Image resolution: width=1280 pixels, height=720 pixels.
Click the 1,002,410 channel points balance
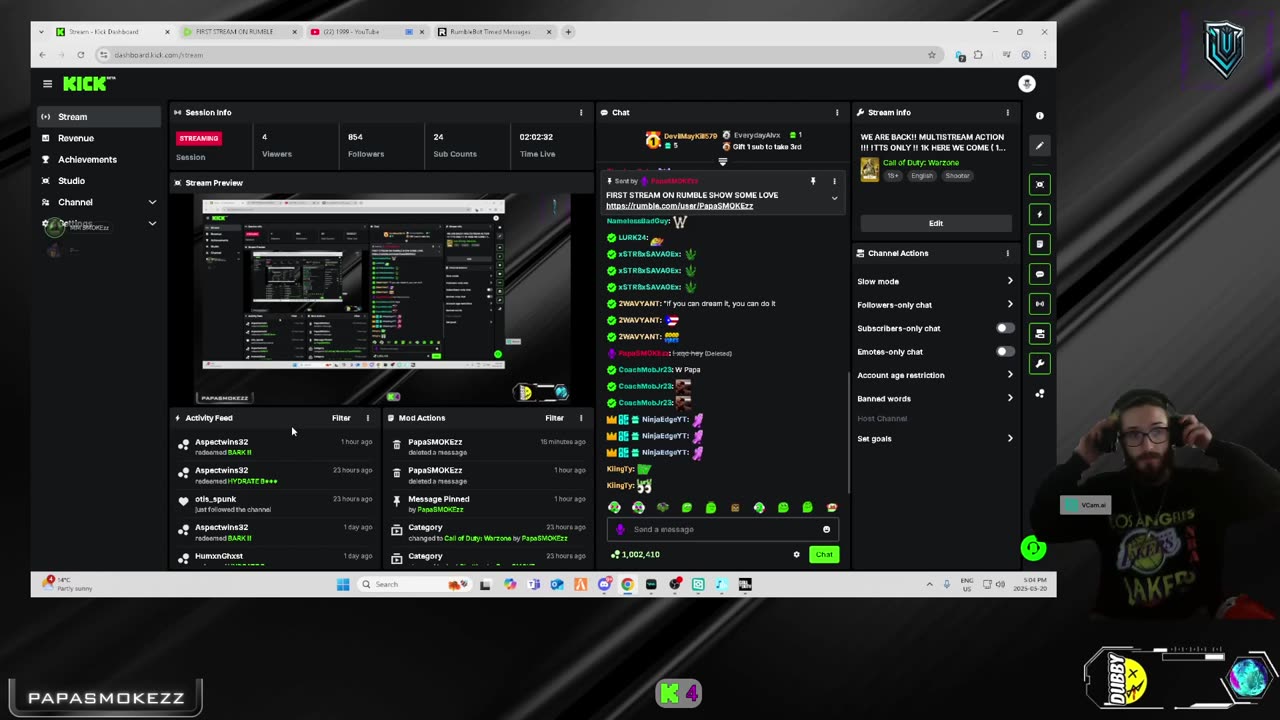pyautogui.click(x=635, y=554)
